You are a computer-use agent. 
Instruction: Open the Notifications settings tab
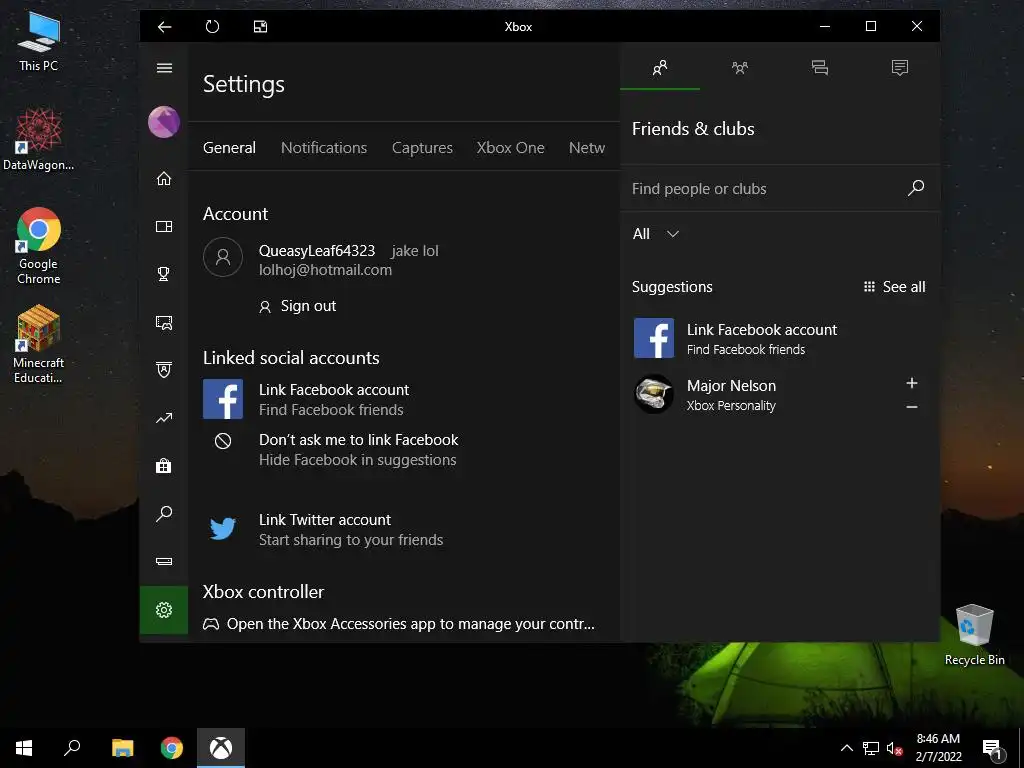coord(324,148)
